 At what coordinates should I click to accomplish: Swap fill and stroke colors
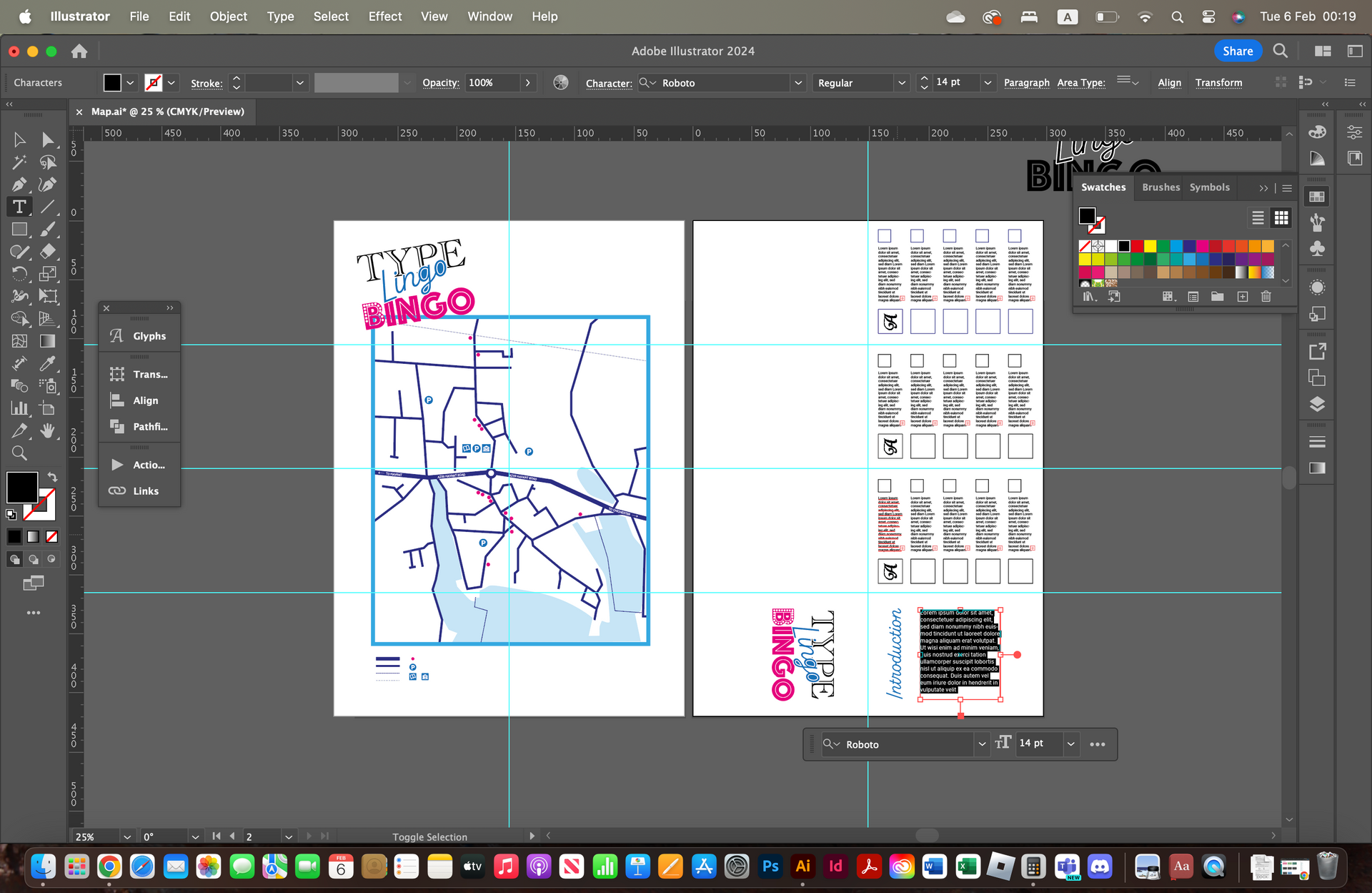(52, 477)
